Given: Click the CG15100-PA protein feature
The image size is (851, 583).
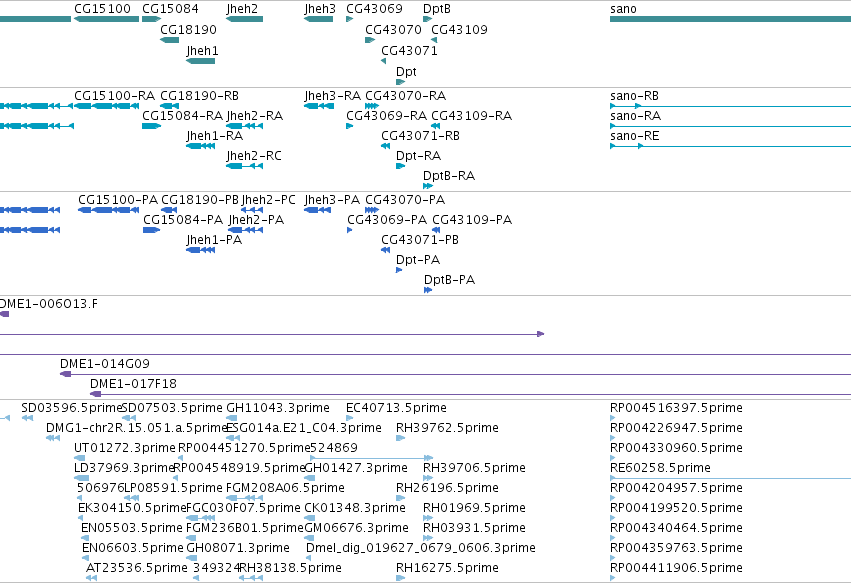Looking at the screenshot, I should coord(109,210).
